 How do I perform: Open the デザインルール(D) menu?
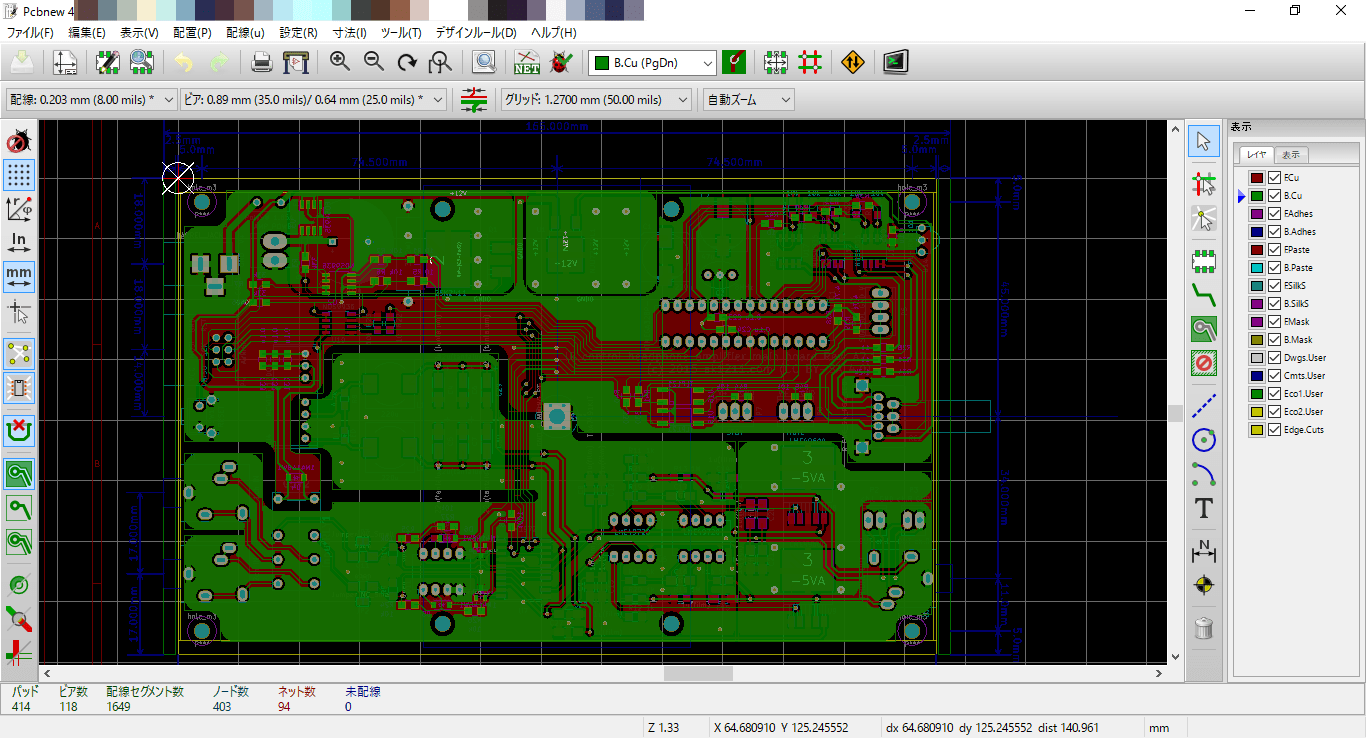click(x=475, y=33)
